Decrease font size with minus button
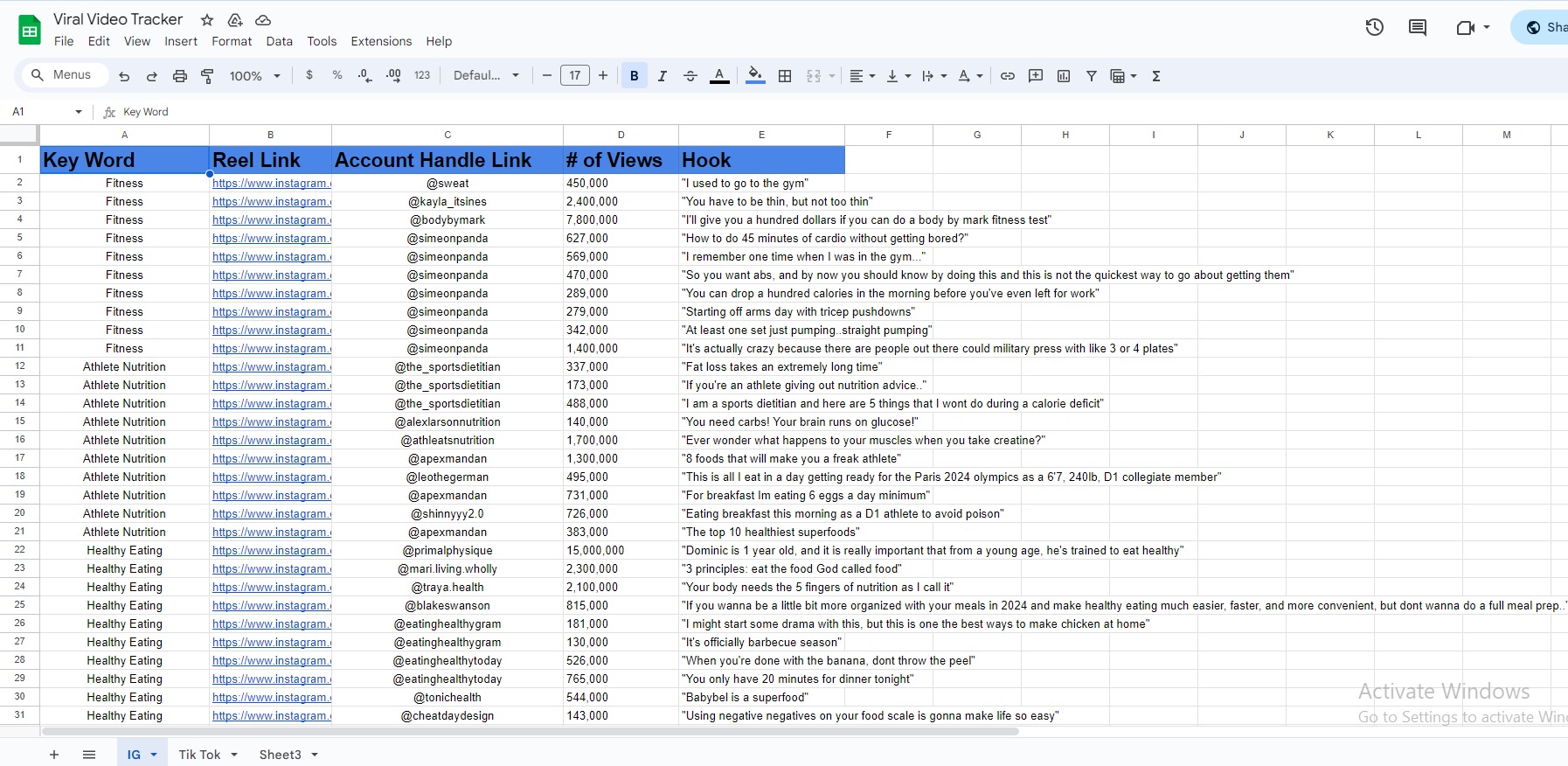Image resolution: width=1568 pixels, height=766 pixels. click(547, 76)
